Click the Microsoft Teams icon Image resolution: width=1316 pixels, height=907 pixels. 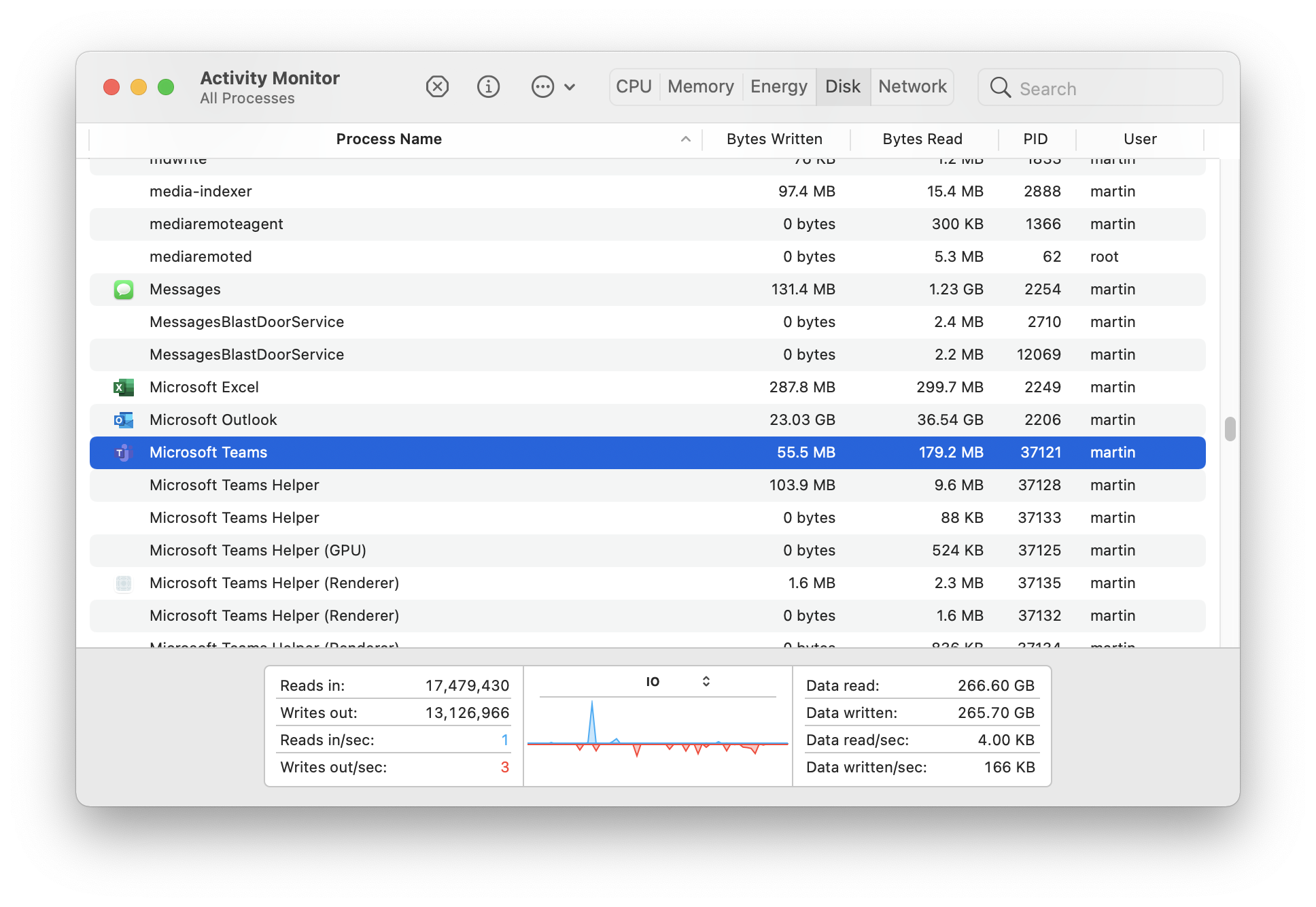pos(124,453)
